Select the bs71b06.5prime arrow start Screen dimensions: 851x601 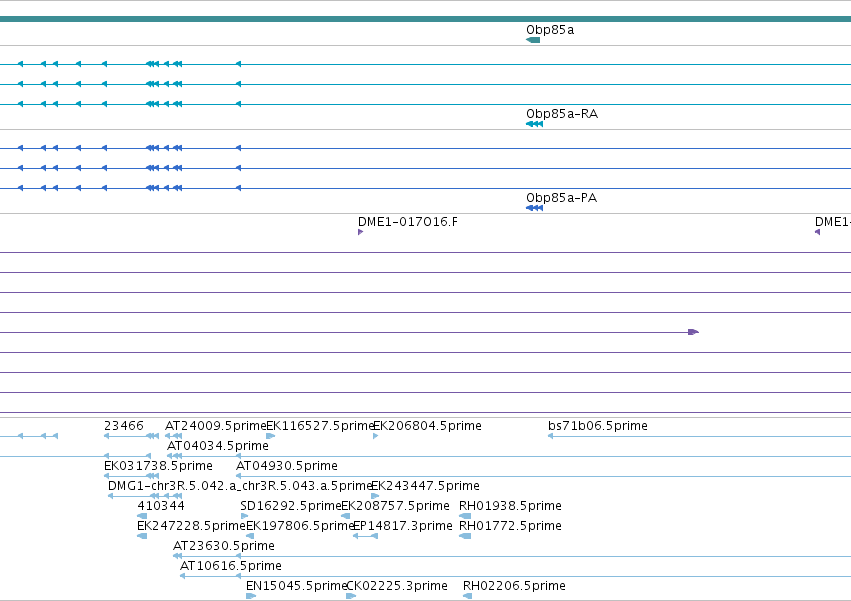click(x=550, y=436)
